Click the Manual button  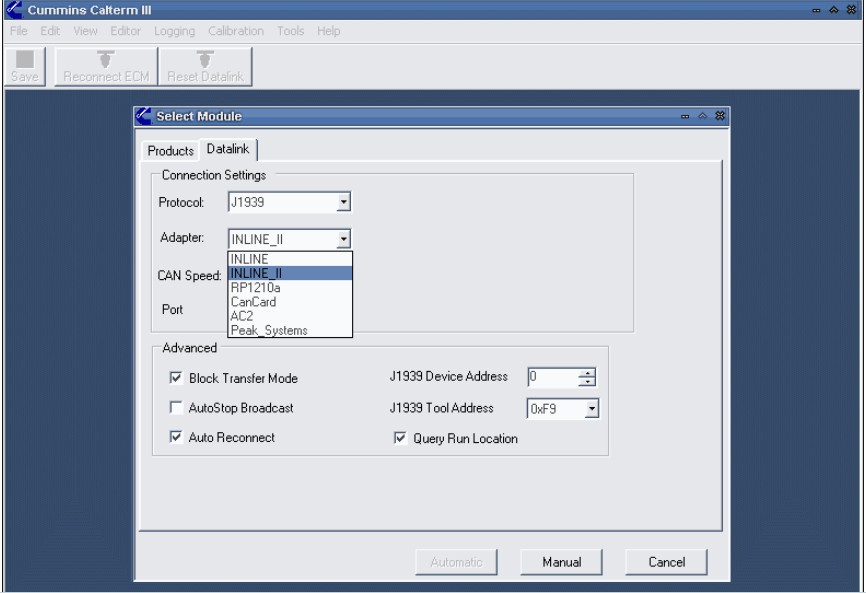click(x=561, y=562)
